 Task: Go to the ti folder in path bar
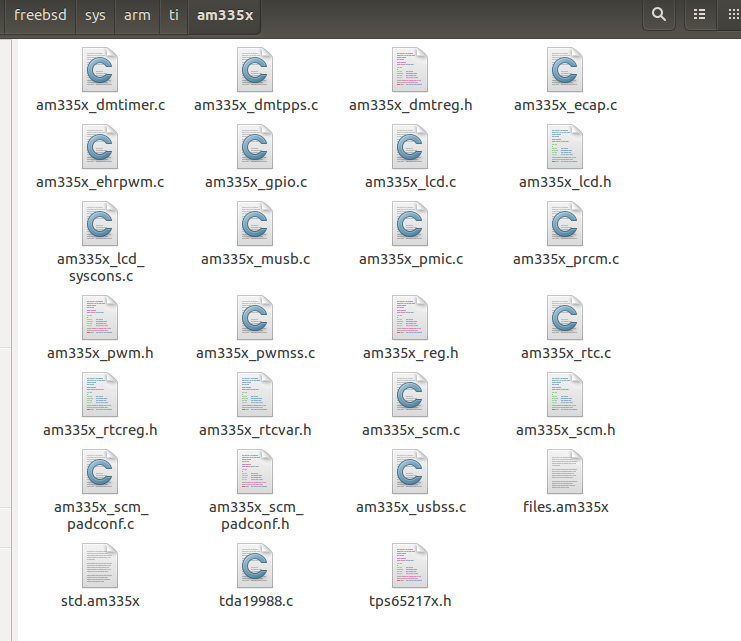pos(174,15)
